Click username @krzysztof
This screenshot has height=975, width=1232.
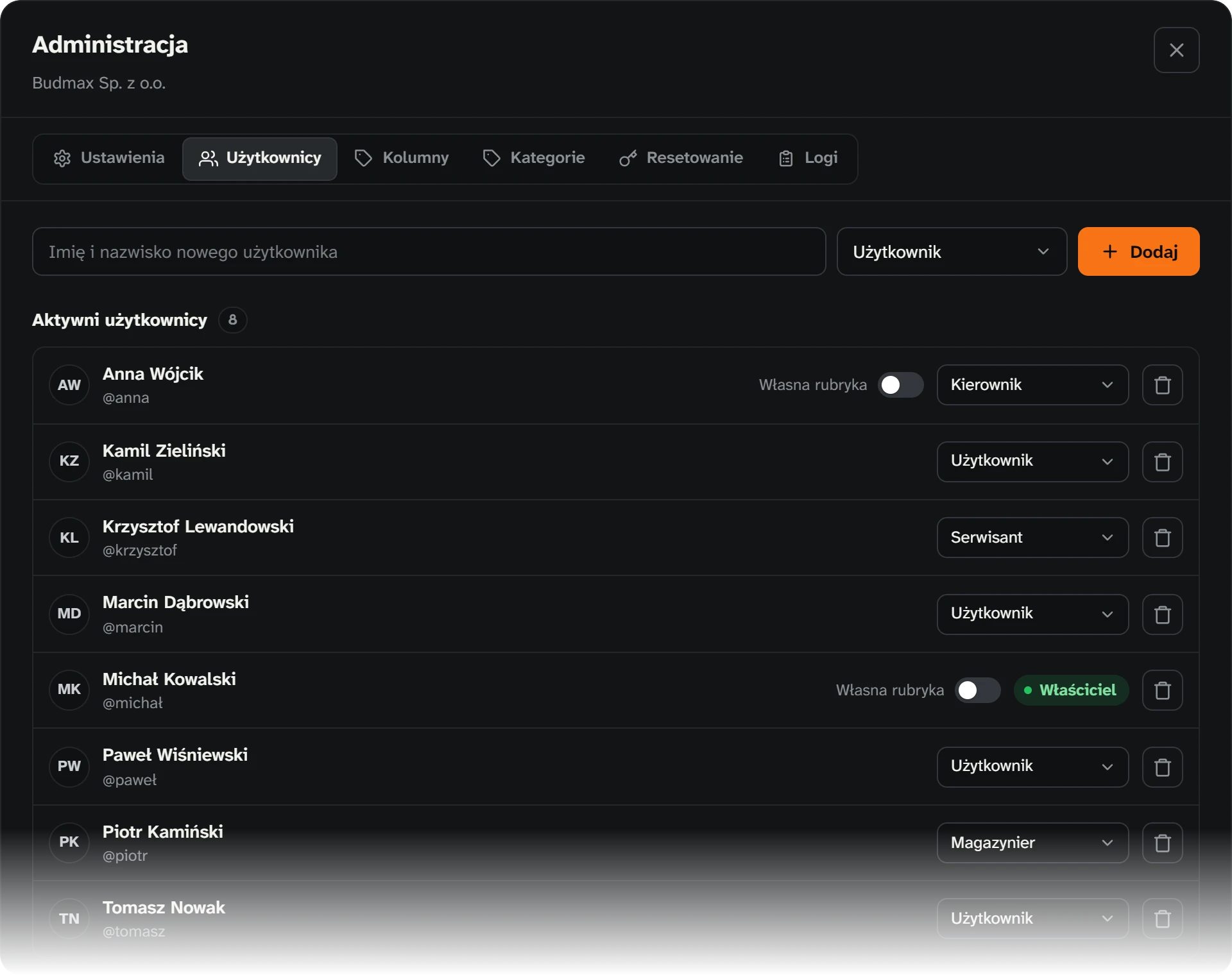(139, 550)
